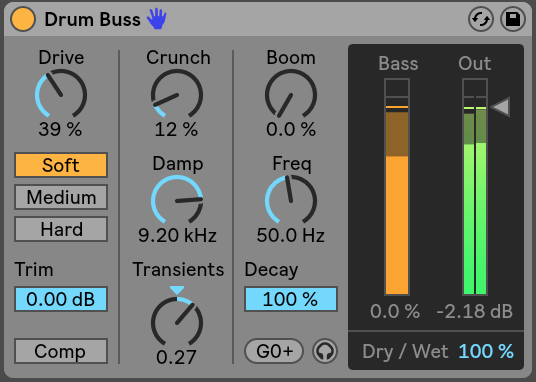Click the Bass 0.0 % readout

coord(395,311)
